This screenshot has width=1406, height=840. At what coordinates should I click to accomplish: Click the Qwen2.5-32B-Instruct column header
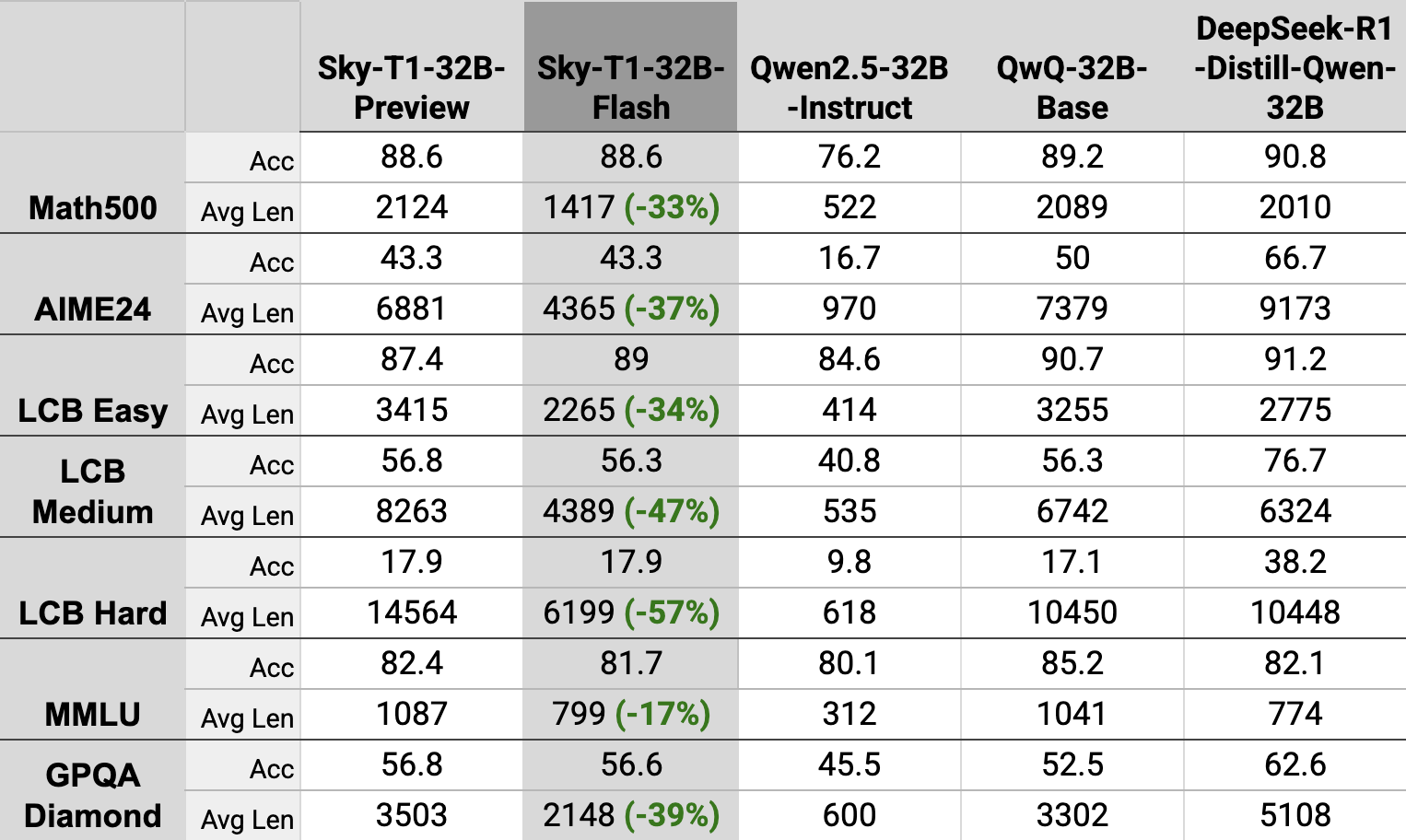click(x=849, y=87)
